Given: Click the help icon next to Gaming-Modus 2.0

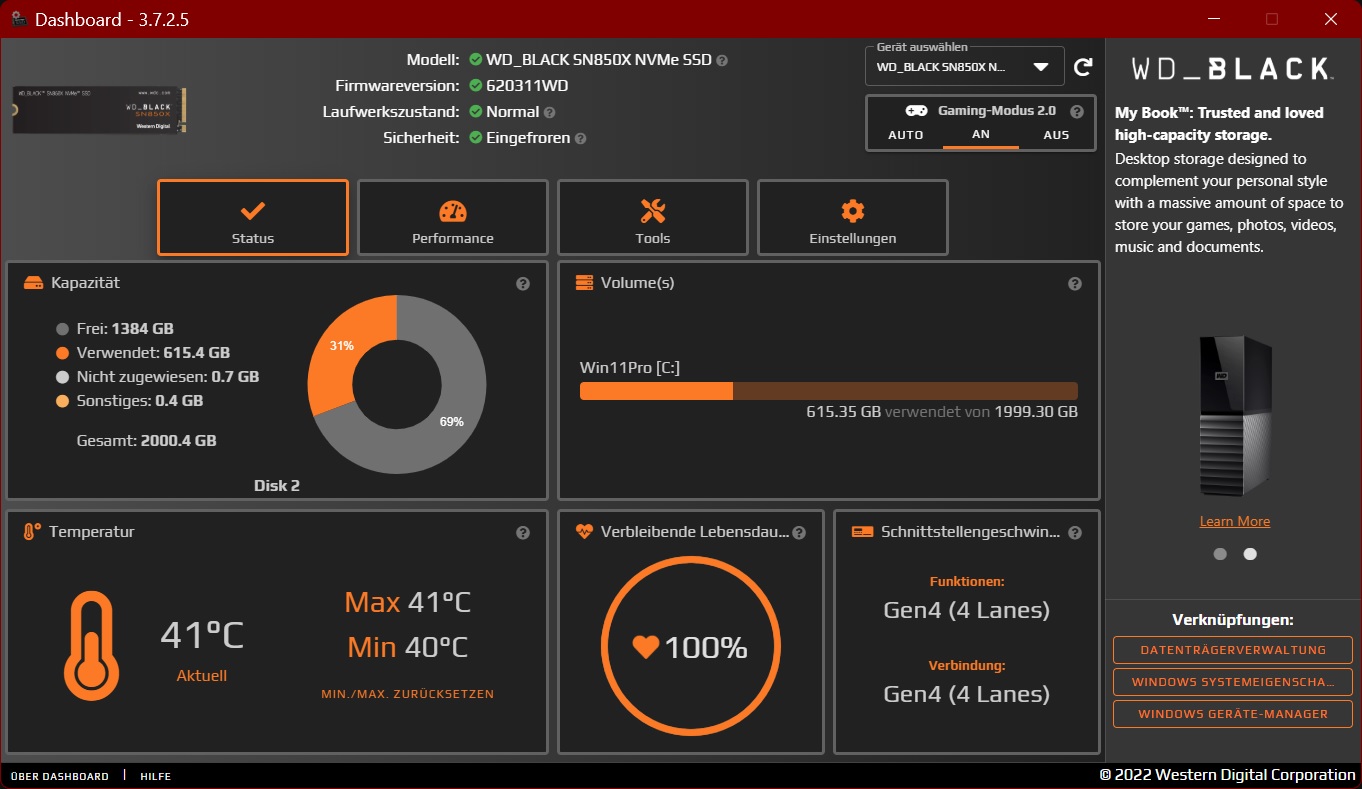Looking at the screenshot, I should point(1077,112).
